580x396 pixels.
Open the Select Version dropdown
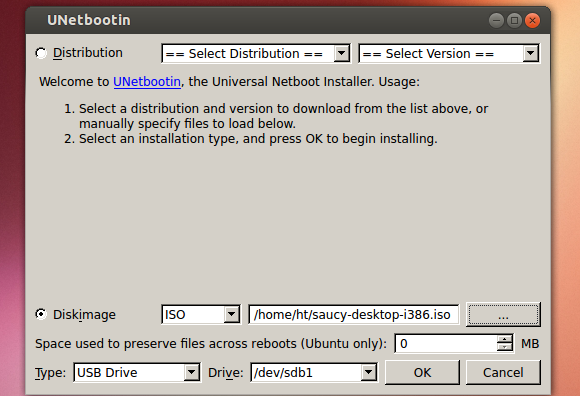(x=449, y=54)
